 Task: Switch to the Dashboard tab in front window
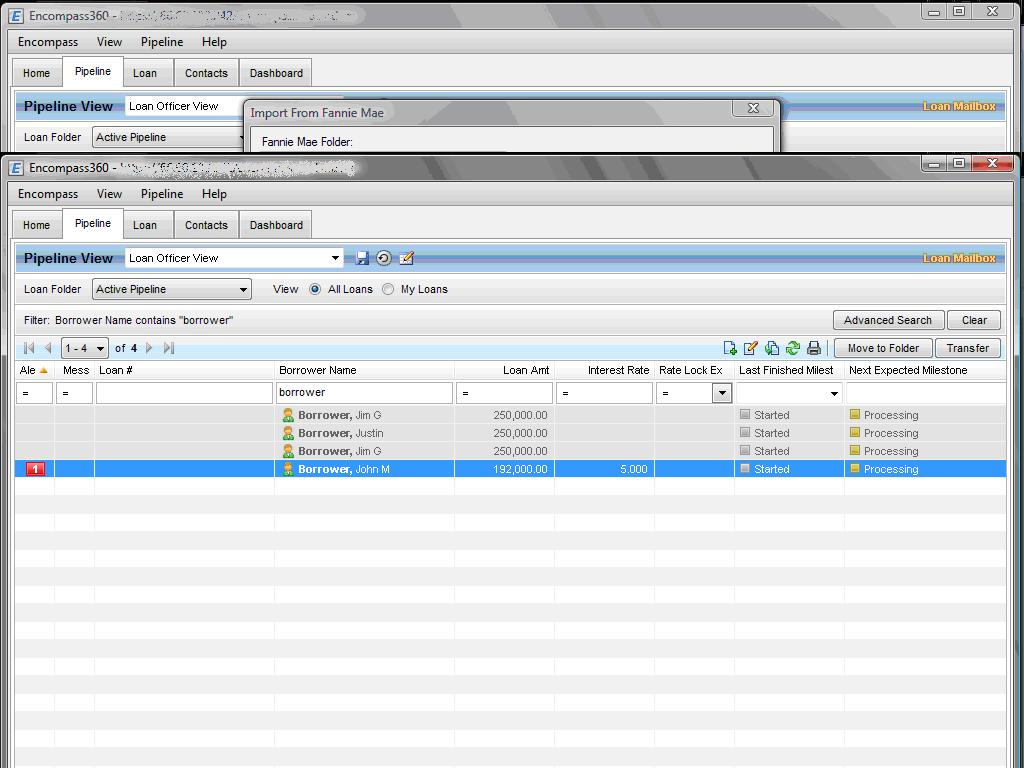[x=276, y=225]
